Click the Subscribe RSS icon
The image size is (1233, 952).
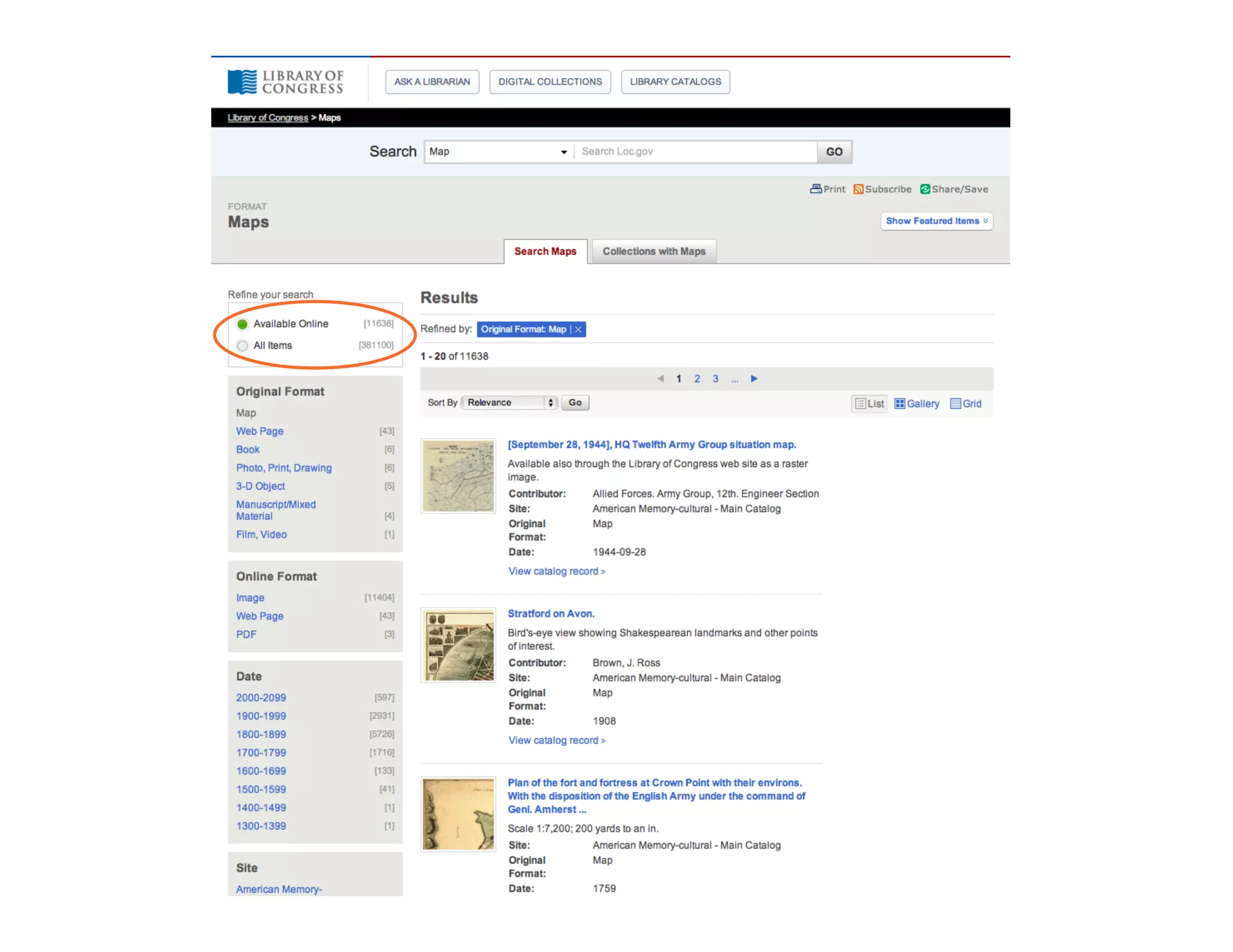click(859, 189)
